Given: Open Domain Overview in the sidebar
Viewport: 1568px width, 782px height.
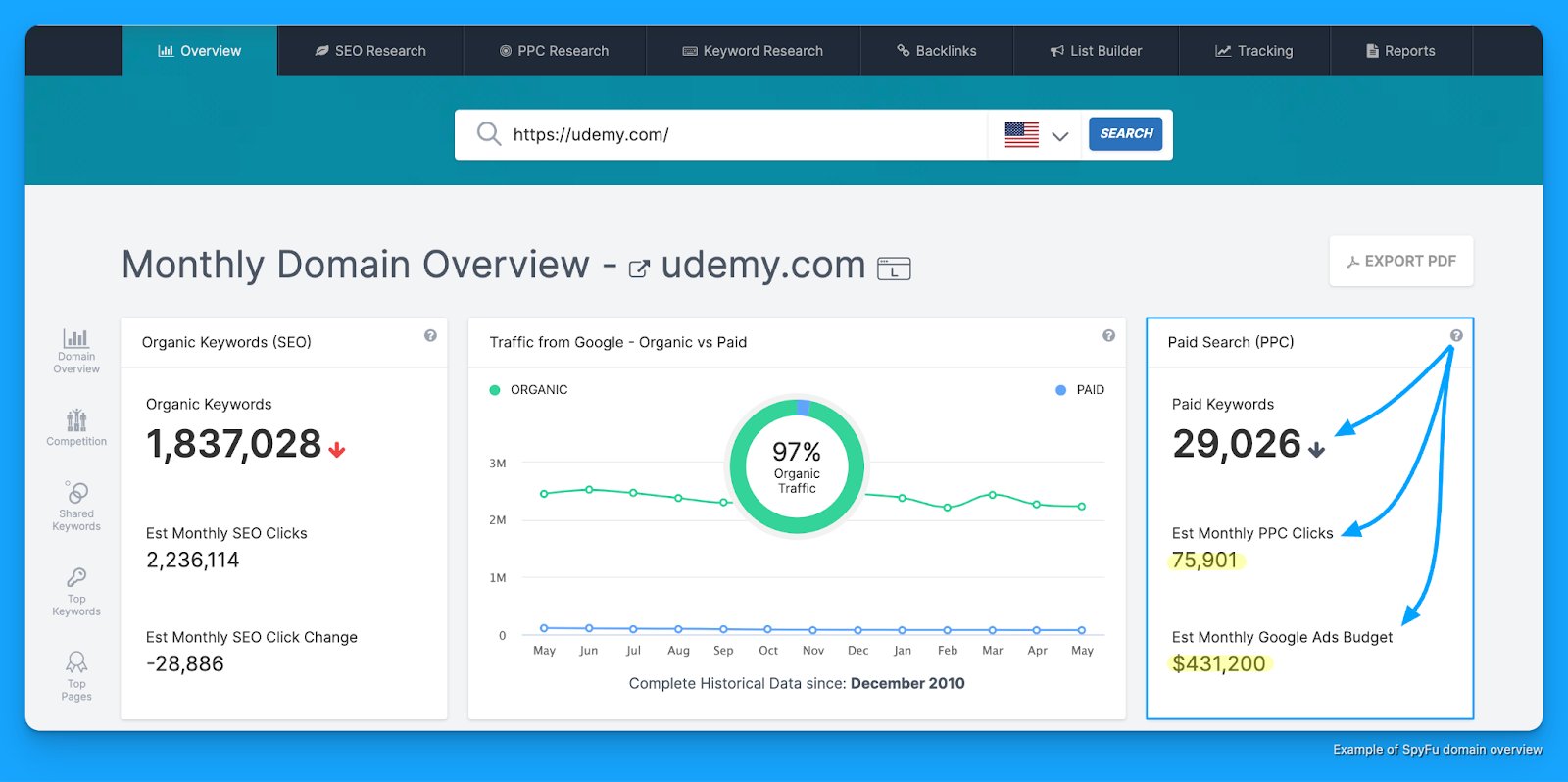Looking at the screenshot, I should (76, 351).
